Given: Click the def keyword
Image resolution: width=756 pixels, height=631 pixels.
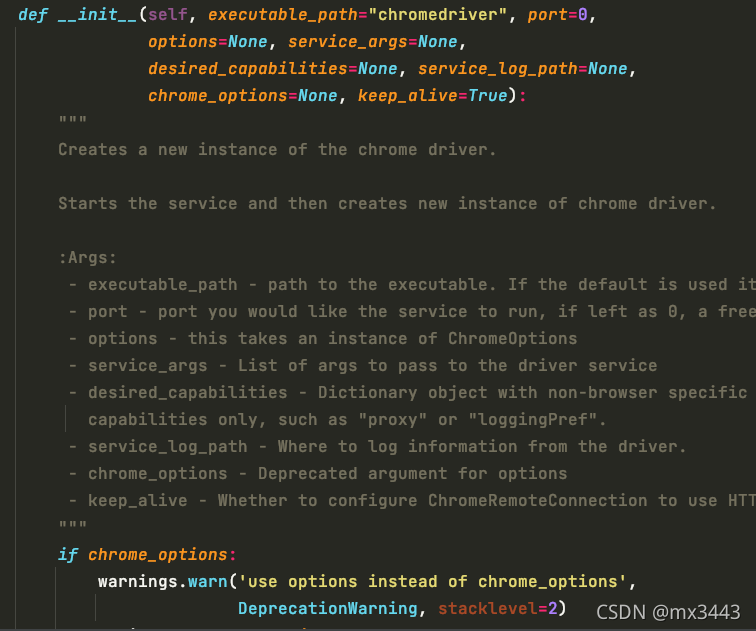Looking at the screenshot, I should (x=33, y=15).
